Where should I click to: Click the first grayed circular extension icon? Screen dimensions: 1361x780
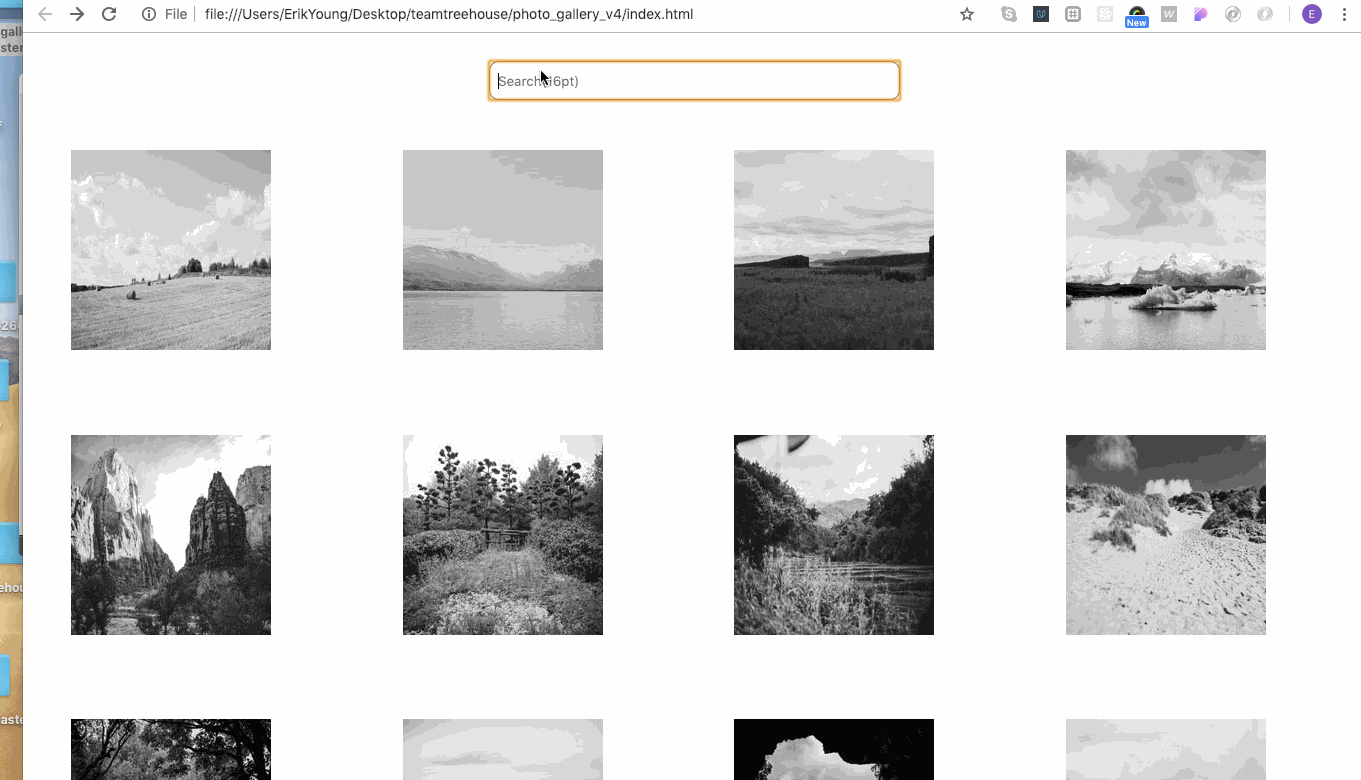coord(1232,14)
